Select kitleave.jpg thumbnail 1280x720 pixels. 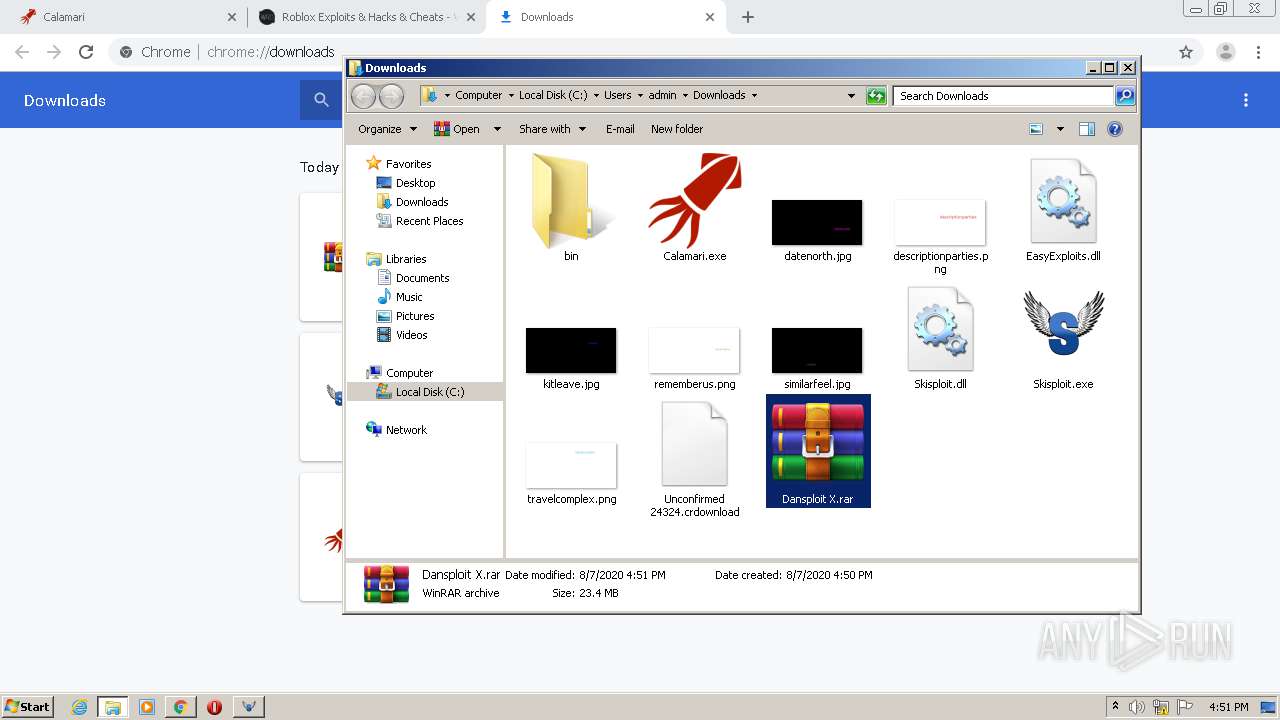click(571, 350)
